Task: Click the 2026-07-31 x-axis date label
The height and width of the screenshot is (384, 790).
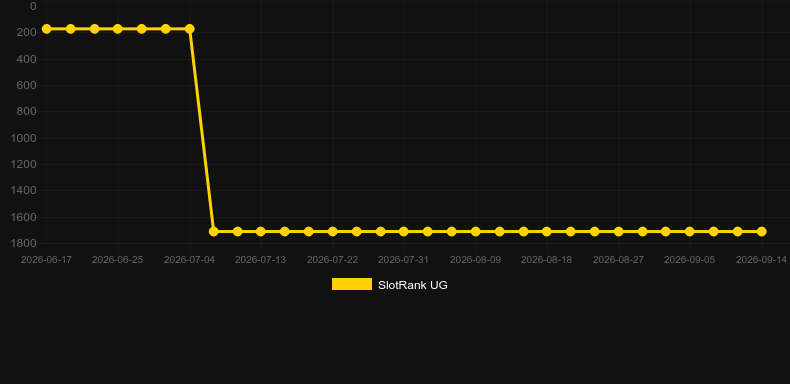Action: 403,260
